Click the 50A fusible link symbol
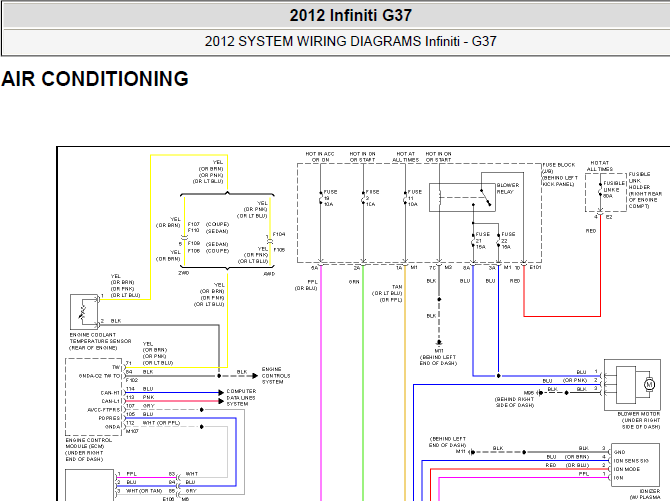 pos(600,189)
